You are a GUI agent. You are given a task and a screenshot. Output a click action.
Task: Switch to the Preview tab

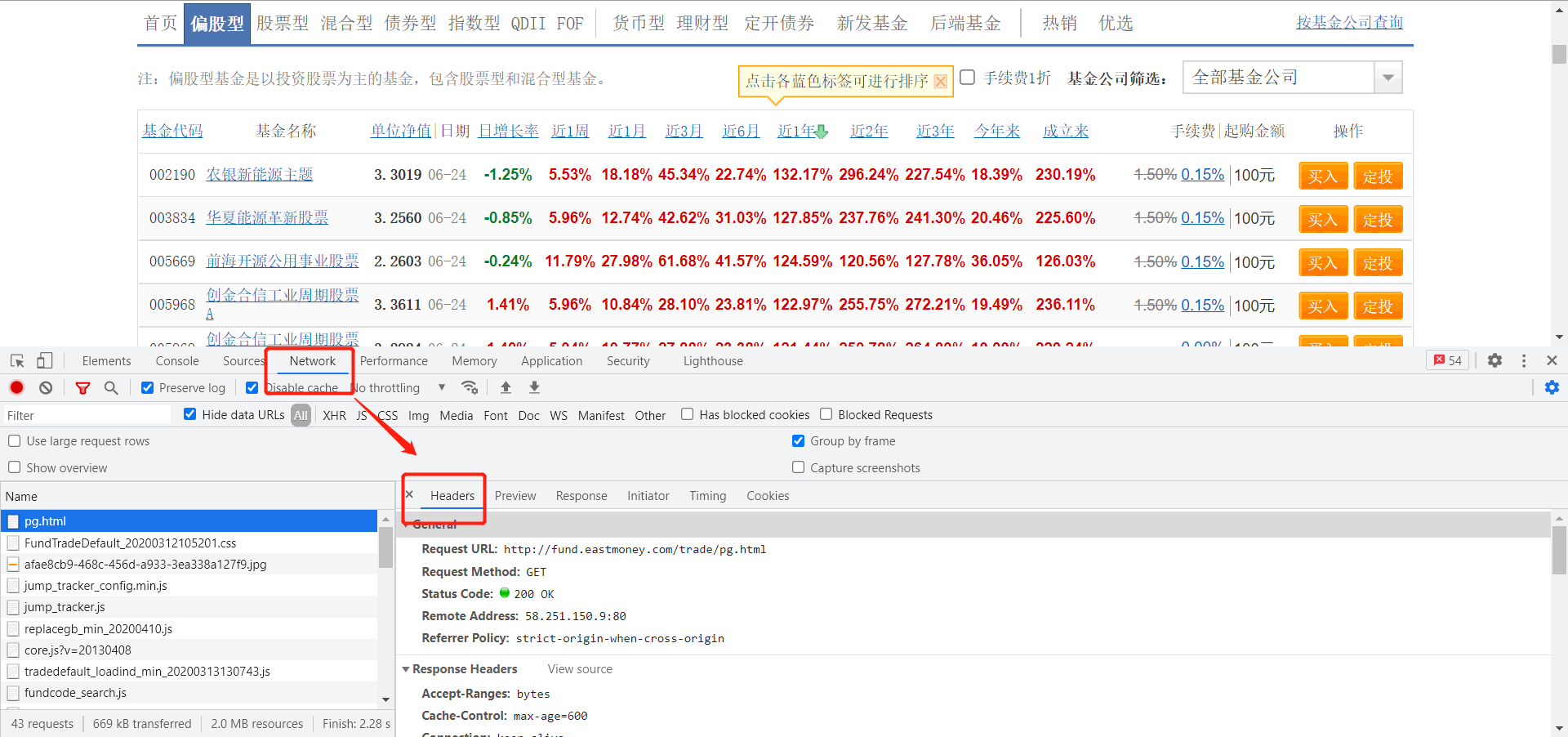tap(515, 495)
